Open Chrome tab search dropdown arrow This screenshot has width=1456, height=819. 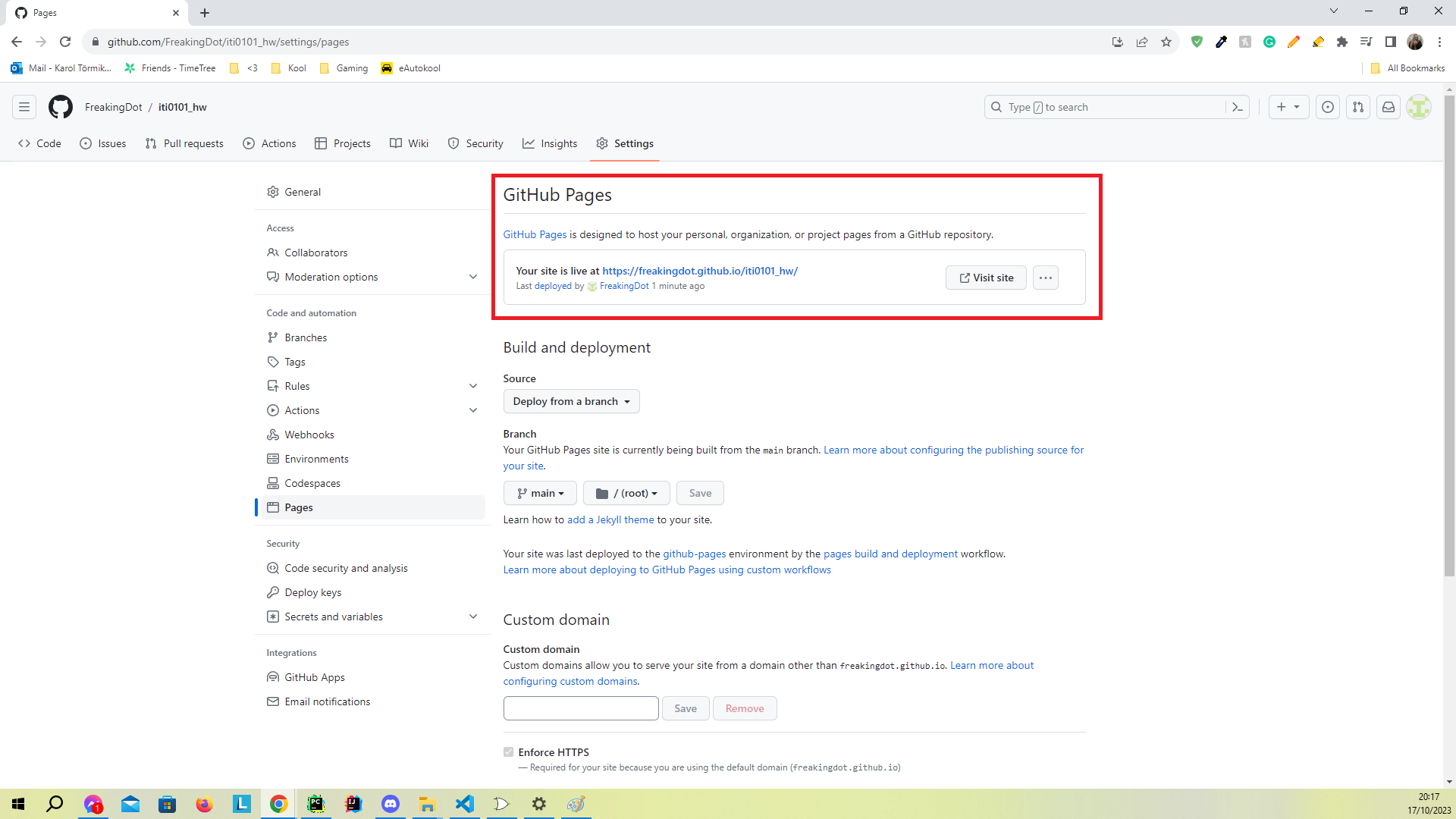click(1334, 11)
